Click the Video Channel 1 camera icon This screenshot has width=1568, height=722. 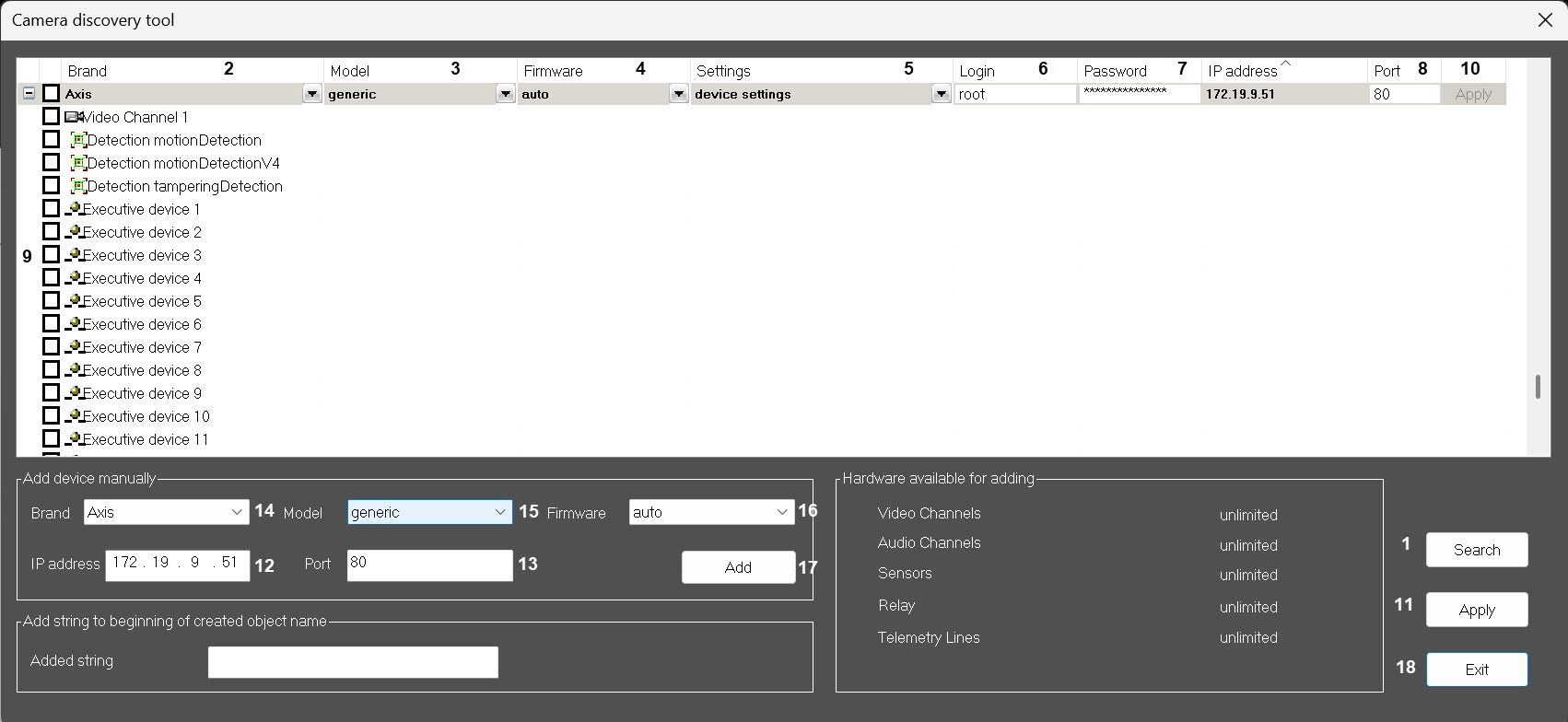click(x=74, y=117)
